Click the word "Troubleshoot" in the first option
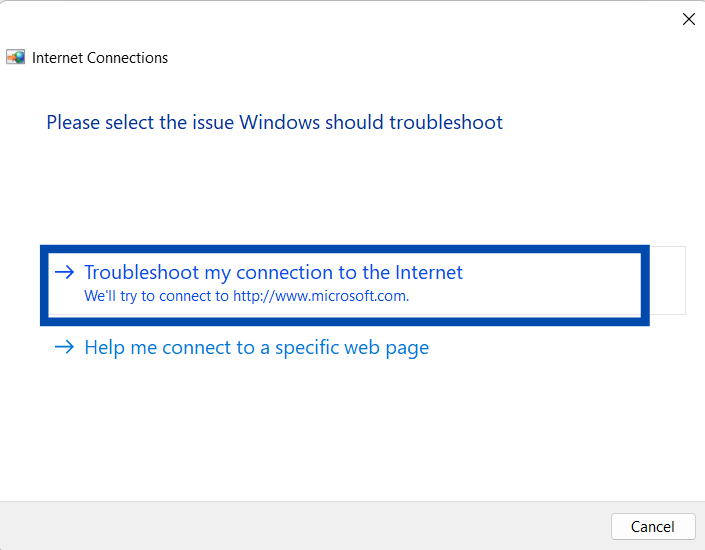This screenshot has height=550, width=705. (142, 272)
